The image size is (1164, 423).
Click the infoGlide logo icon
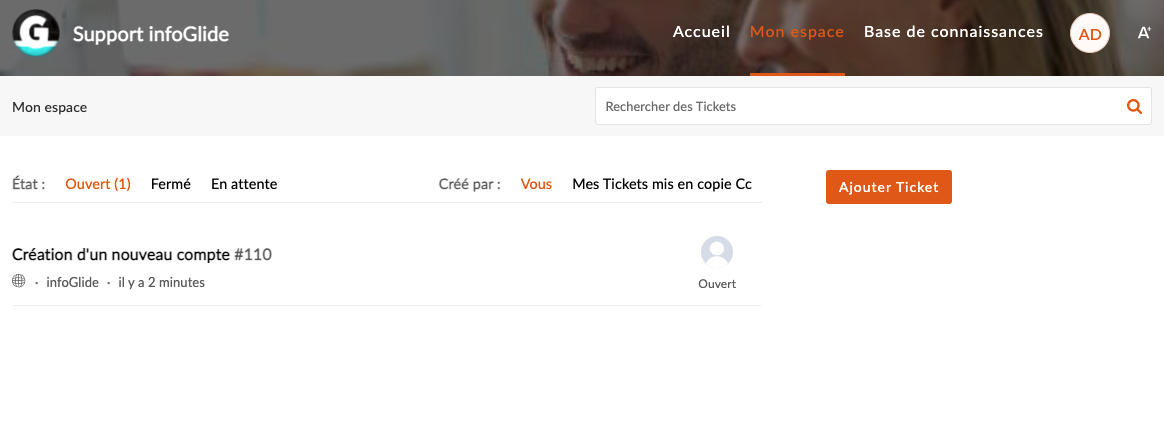(37, 33)
